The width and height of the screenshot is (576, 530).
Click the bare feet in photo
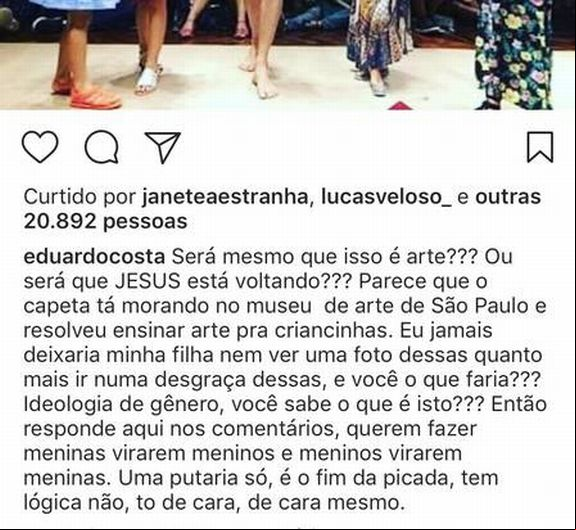tap(259, 78)
